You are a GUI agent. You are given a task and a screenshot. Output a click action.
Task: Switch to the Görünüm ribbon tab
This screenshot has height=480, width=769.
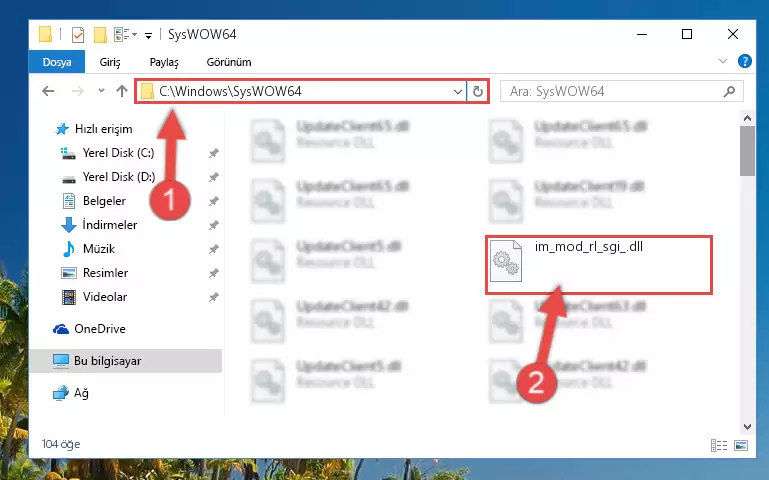pos(229,62)
